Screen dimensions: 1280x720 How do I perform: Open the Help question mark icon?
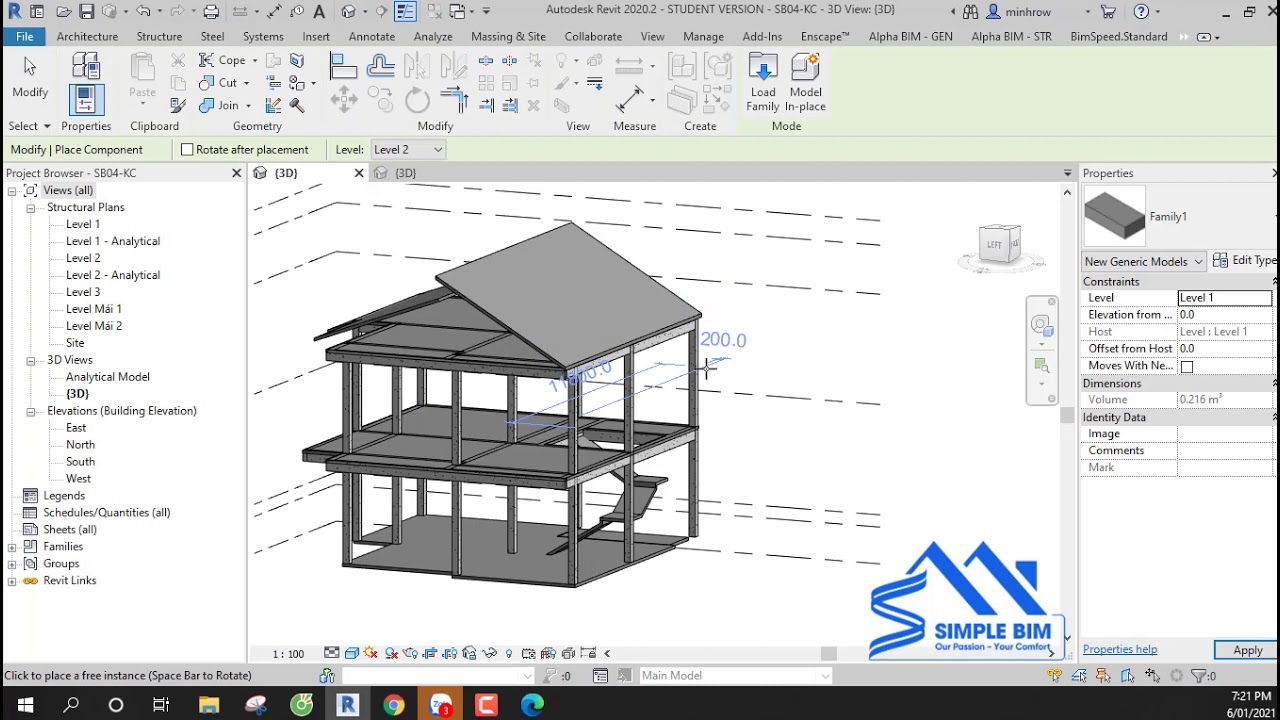(1141, 12)
